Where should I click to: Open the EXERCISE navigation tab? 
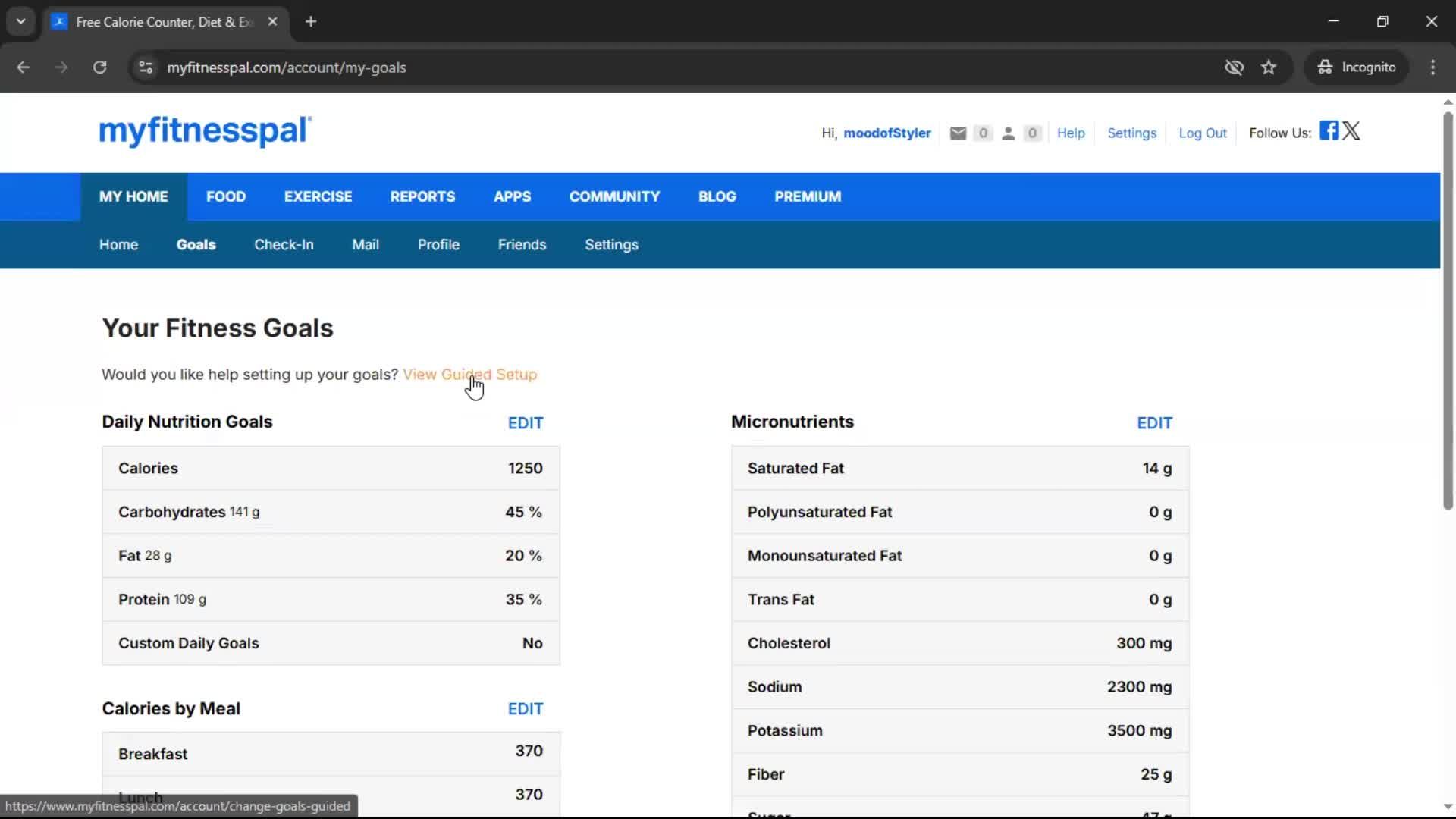tap(318, 197)
